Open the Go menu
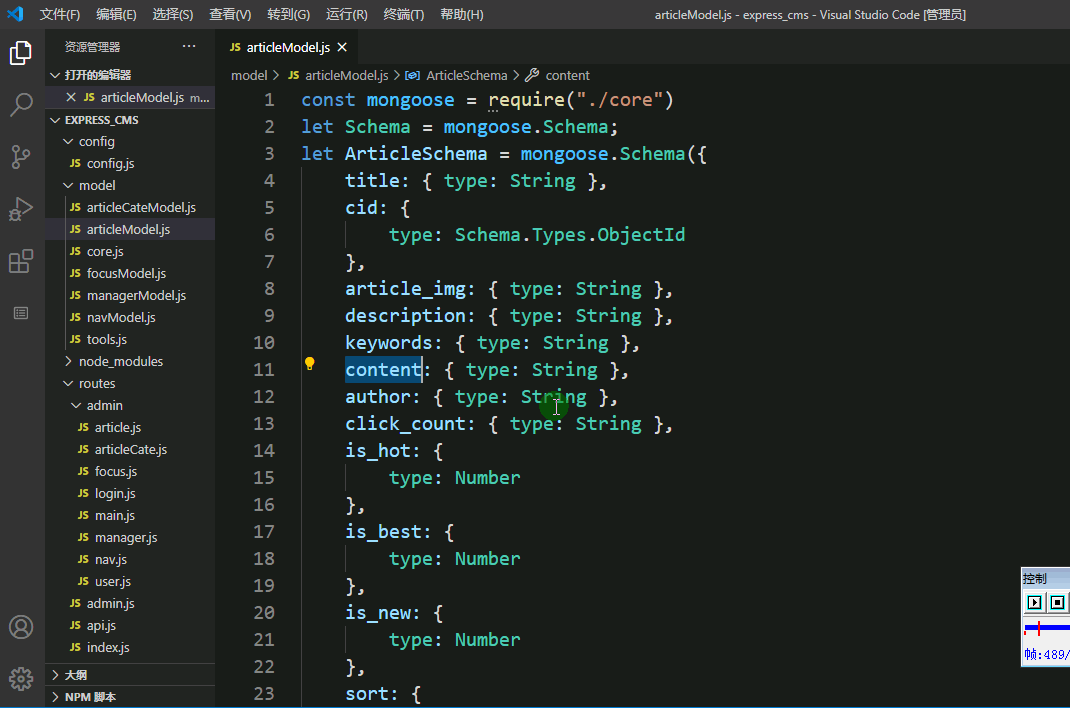1070x708 pixels. coord(288,14)
